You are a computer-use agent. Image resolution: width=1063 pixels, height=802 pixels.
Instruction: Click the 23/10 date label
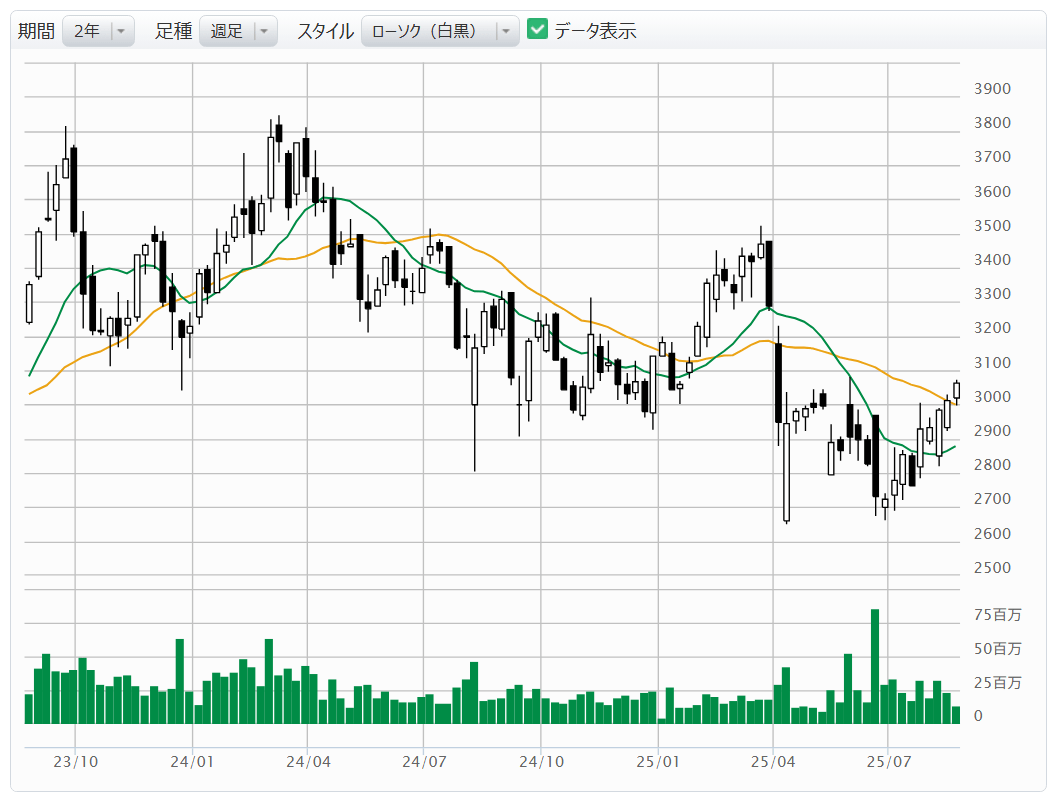75,761
